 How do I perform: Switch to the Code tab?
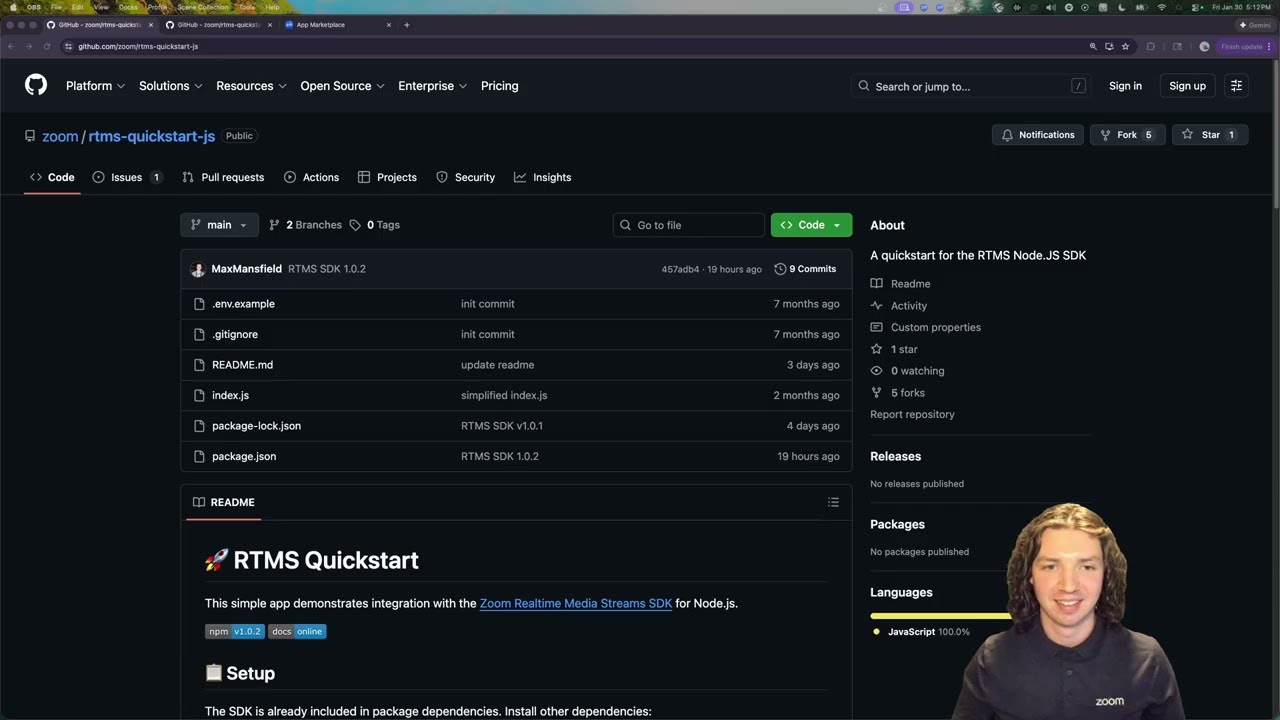click(x=52, y=177)
